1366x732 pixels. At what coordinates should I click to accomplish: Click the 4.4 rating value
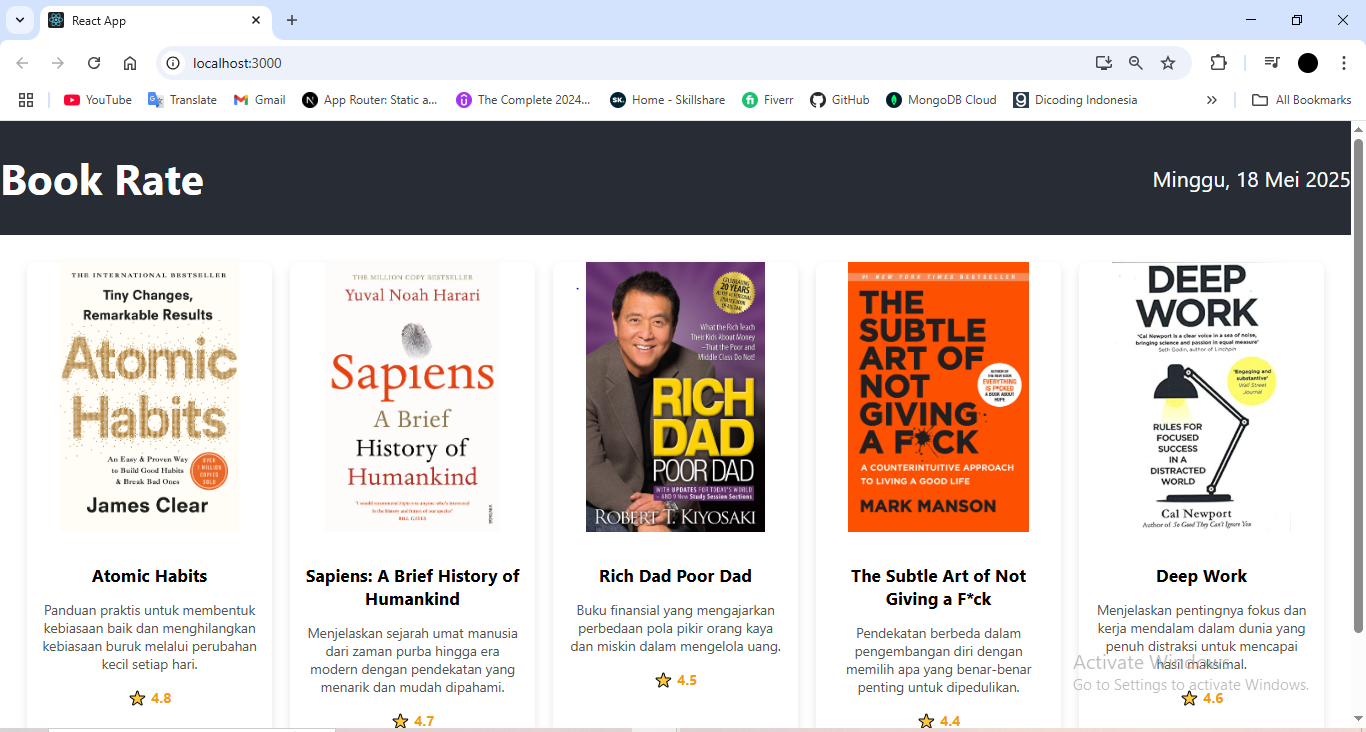950,721
